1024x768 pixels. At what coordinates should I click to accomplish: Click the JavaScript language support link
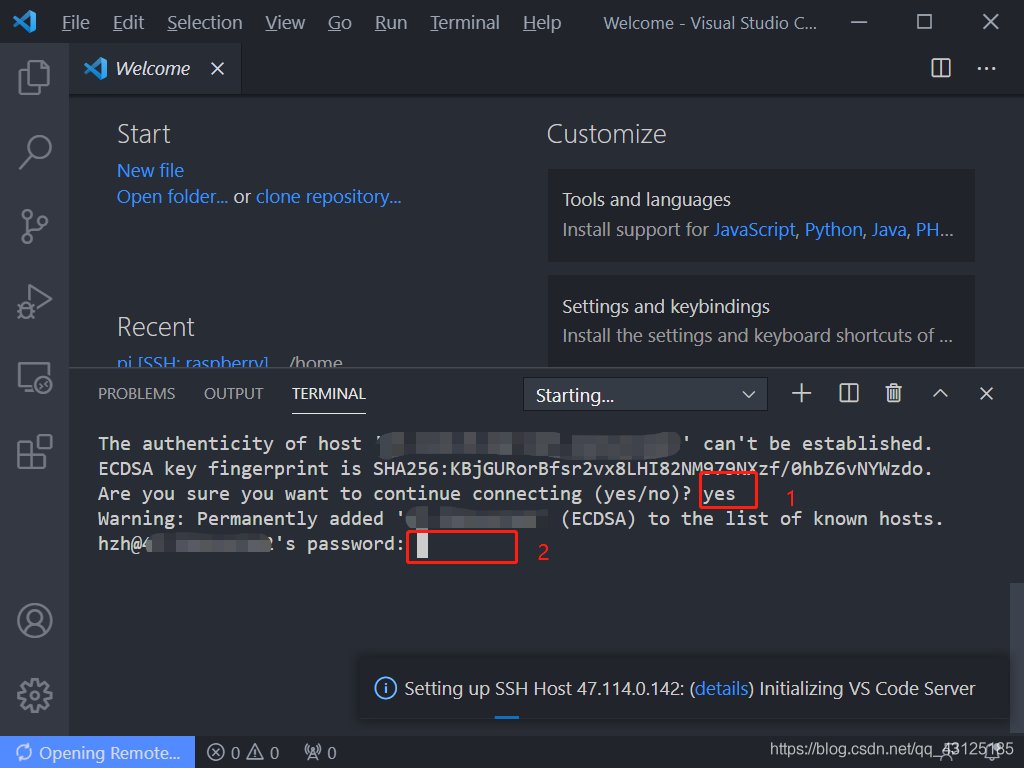click(x=754, y=230)
